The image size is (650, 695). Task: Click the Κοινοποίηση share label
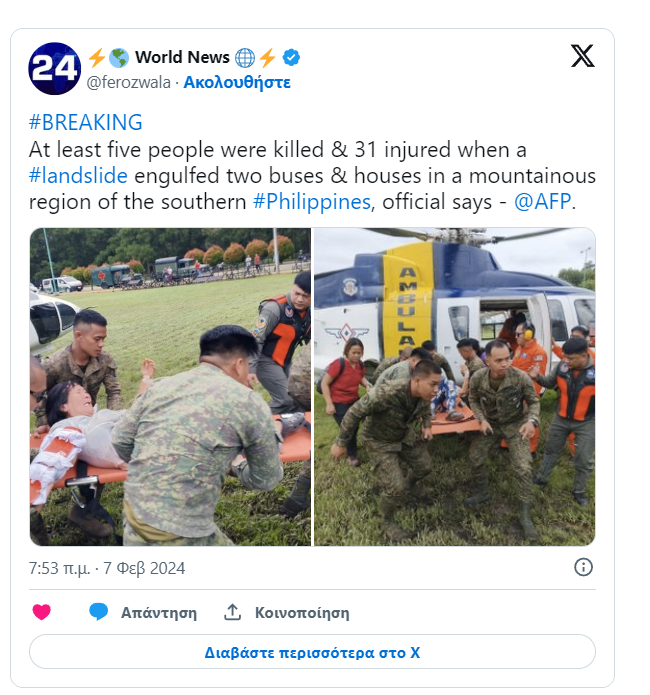point(302,613)
